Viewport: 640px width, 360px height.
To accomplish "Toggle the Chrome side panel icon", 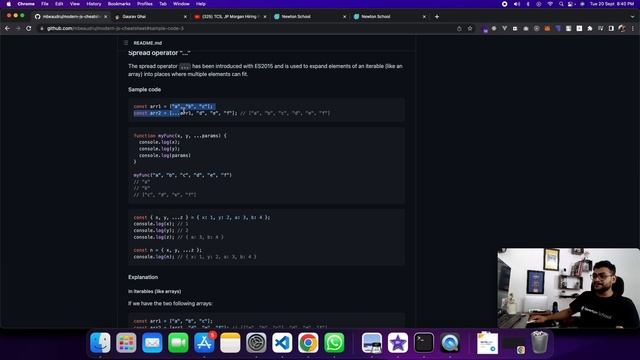I will coord(611,29).
